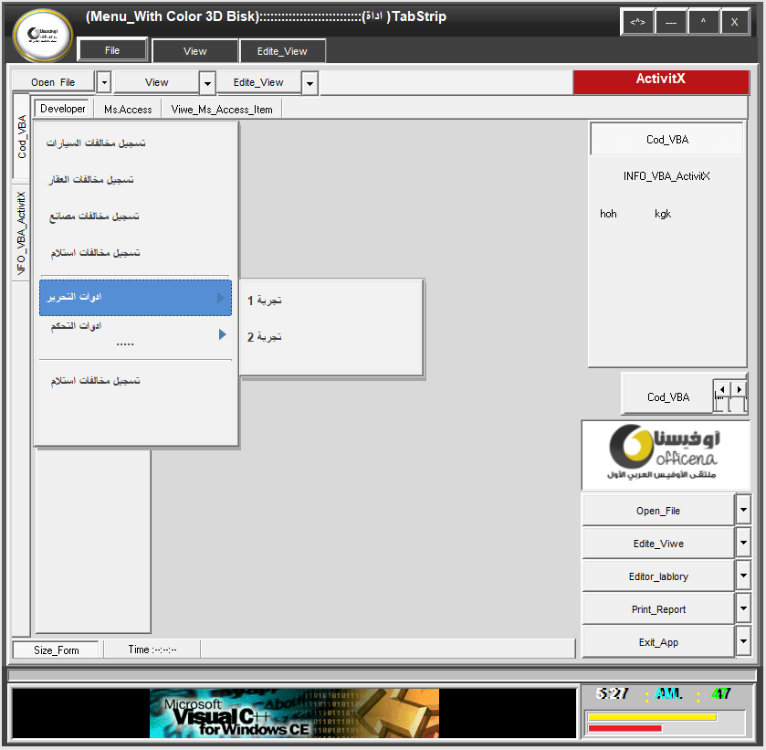Image resolution: width=766 pixels, height=750 pixels.
Task: Select submenu entry تجربة 1
Action: [266, 300]
